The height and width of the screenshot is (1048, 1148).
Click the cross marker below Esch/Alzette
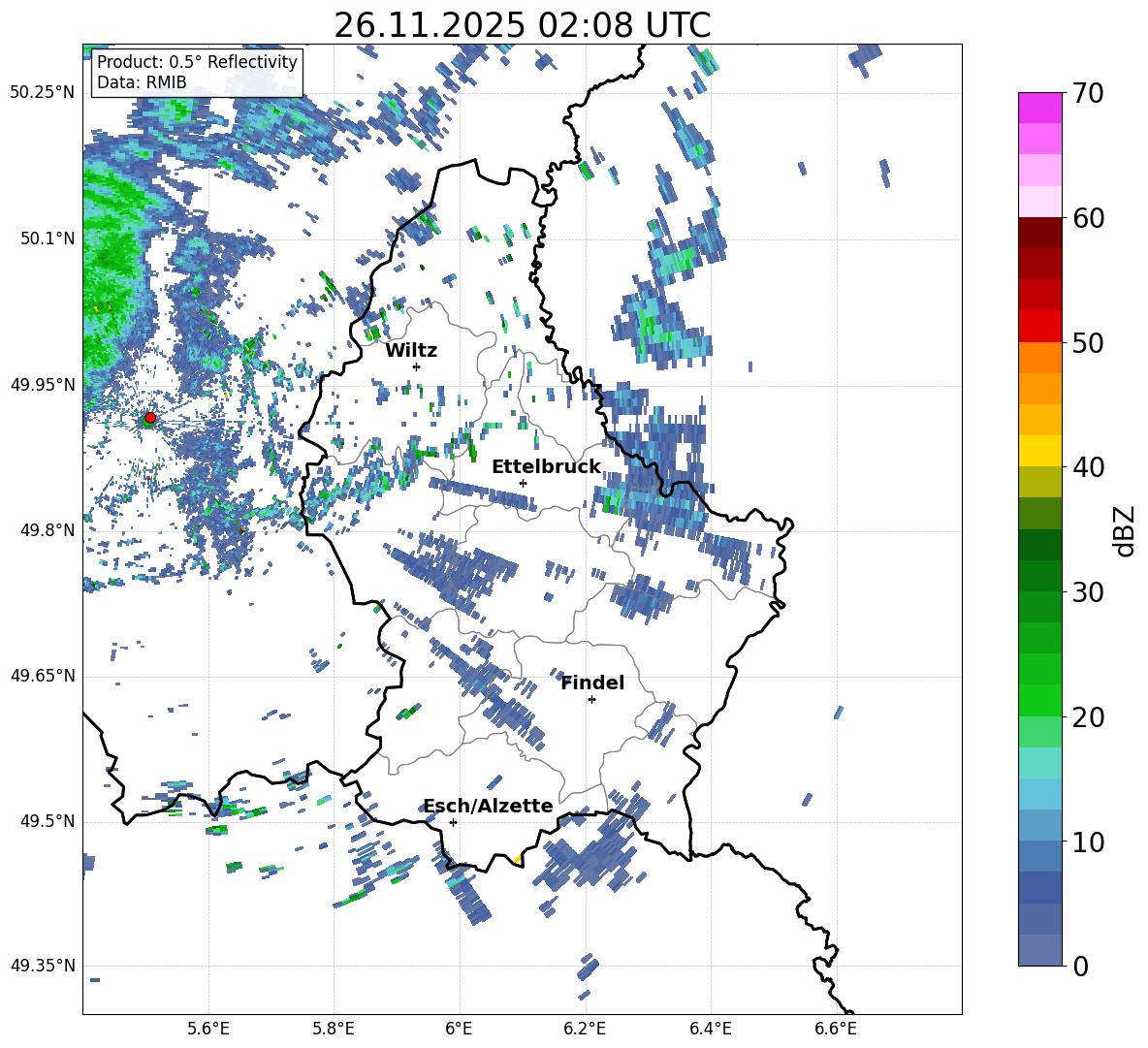pos(453,822)
